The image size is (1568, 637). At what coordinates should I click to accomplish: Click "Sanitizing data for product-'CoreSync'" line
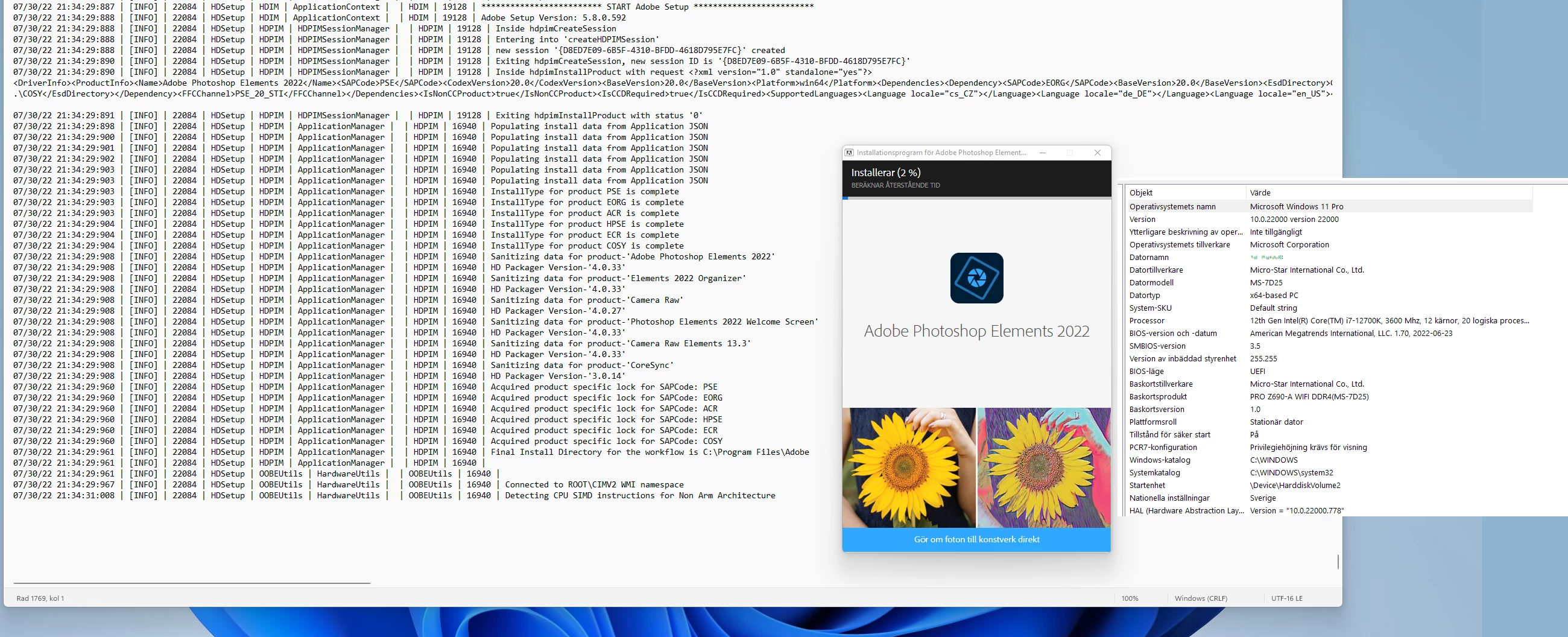coord(343,366)
